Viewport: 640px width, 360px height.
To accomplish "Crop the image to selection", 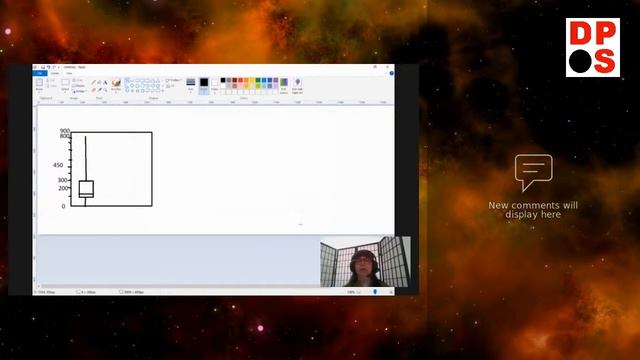I will (78, 80).
